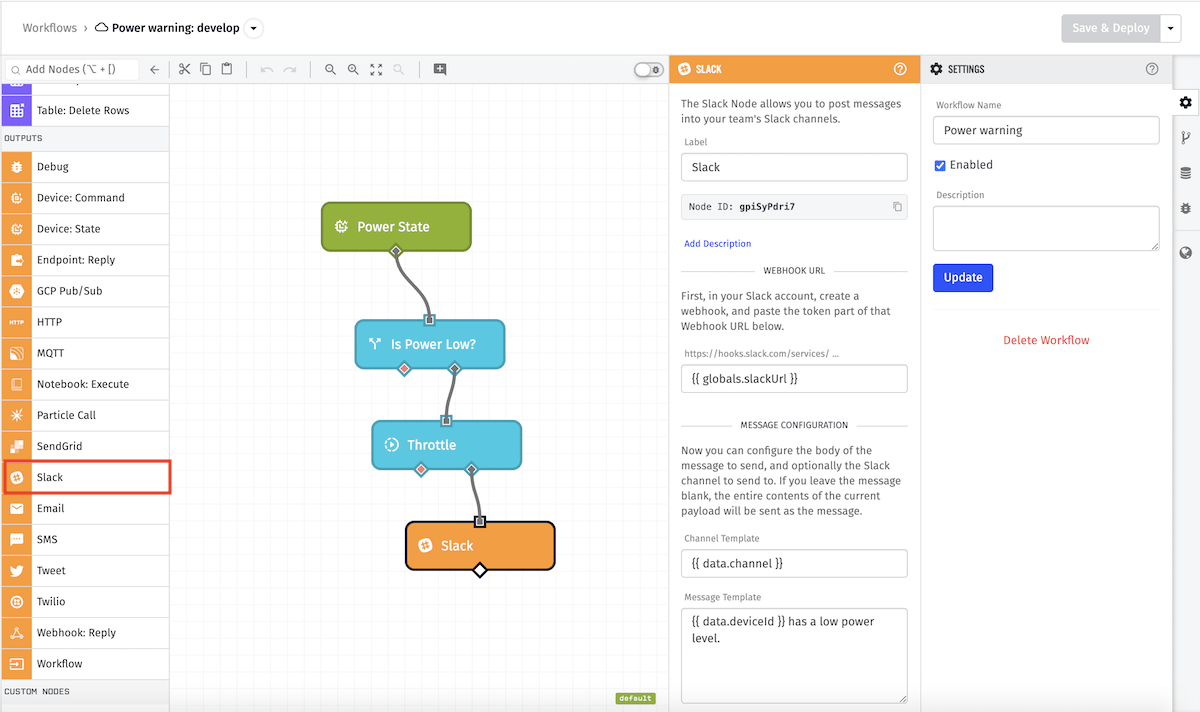Zoom in on the workflow canvas
This screenshot has width=1200, height=712.
point(353,70)
